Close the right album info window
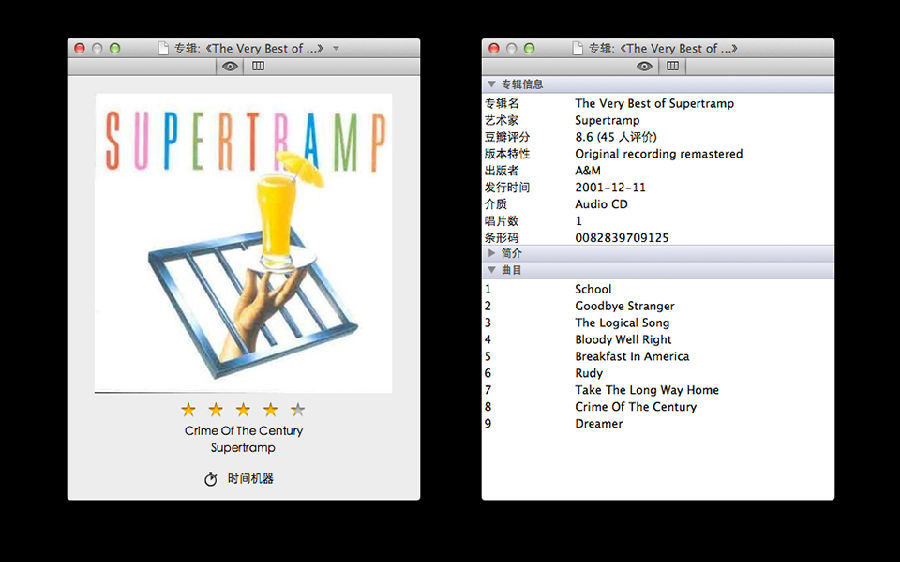Image resolution: width=900 pixels, height=562 pixels. [494, 48]
